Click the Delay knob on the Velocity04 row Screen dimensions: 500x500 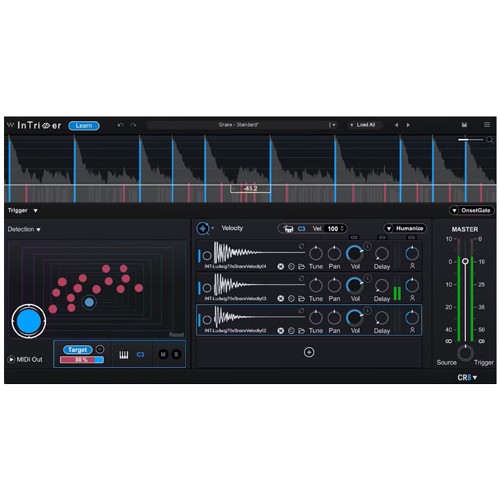pyautogui.click(x=382, y=254)
